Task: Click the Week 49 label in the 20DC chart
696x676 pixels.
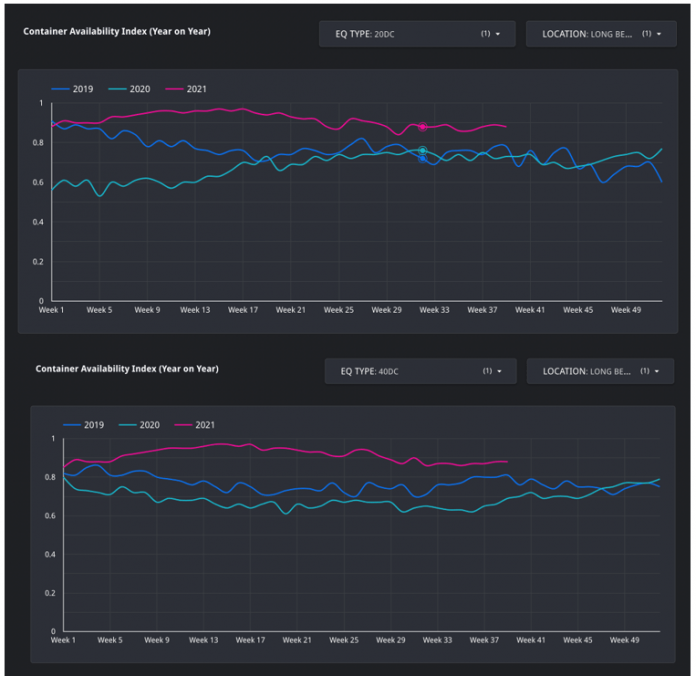Action: click(x=626, y=310)
